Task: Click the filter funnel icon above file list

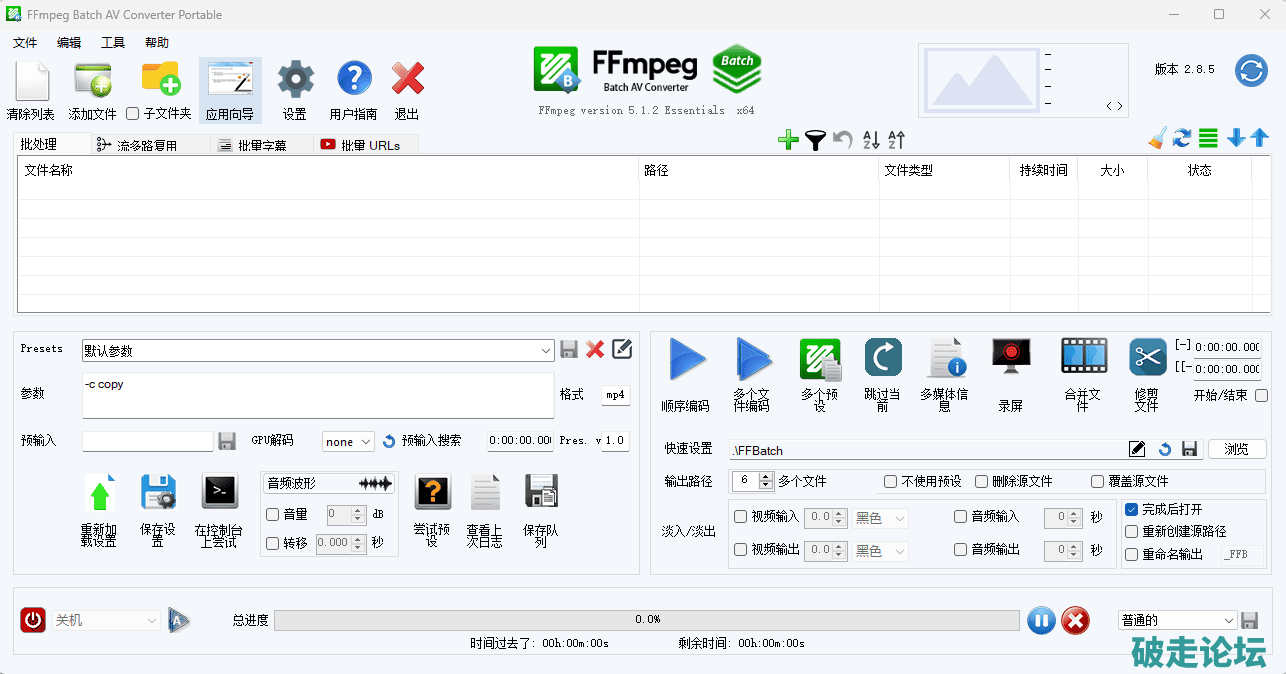Action: pos(815,141)
